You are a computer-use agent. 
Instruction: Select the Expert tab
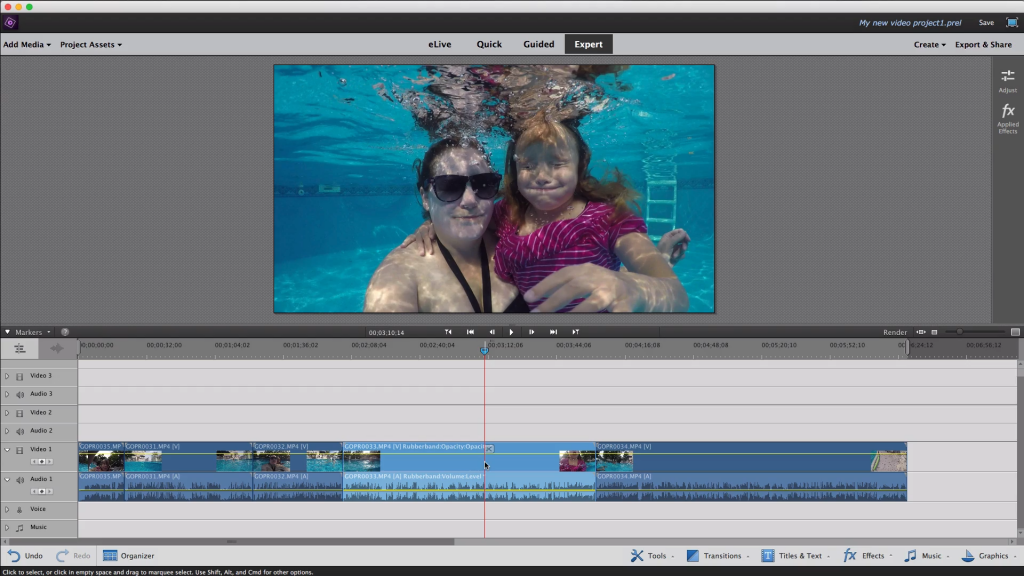pos(588,44)
